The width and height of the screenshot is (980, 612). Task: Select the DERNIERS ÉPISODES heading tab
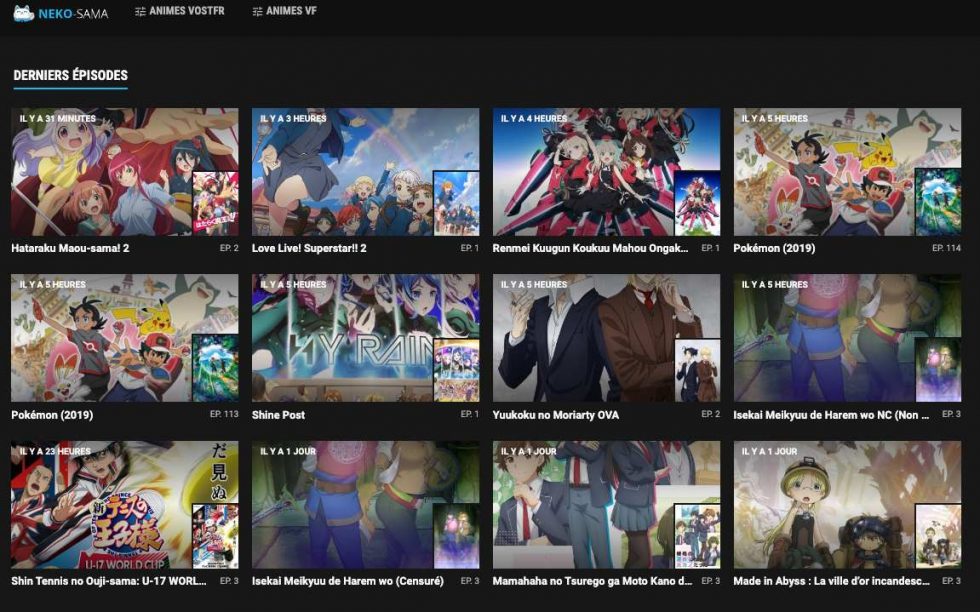[71, 75]
